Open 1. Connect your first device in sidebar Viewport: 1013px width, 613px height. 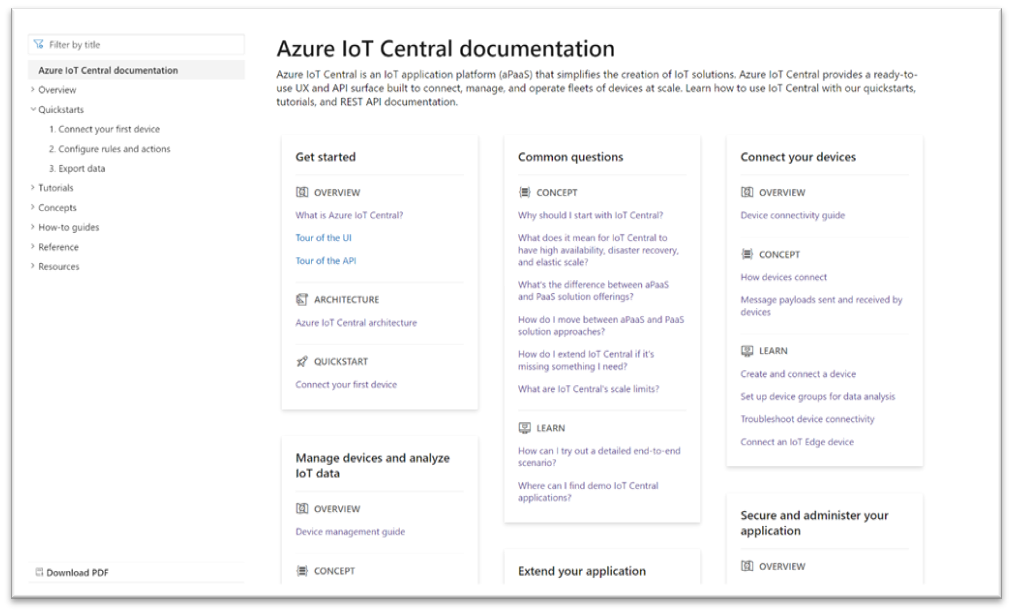[x=105, y=129]
